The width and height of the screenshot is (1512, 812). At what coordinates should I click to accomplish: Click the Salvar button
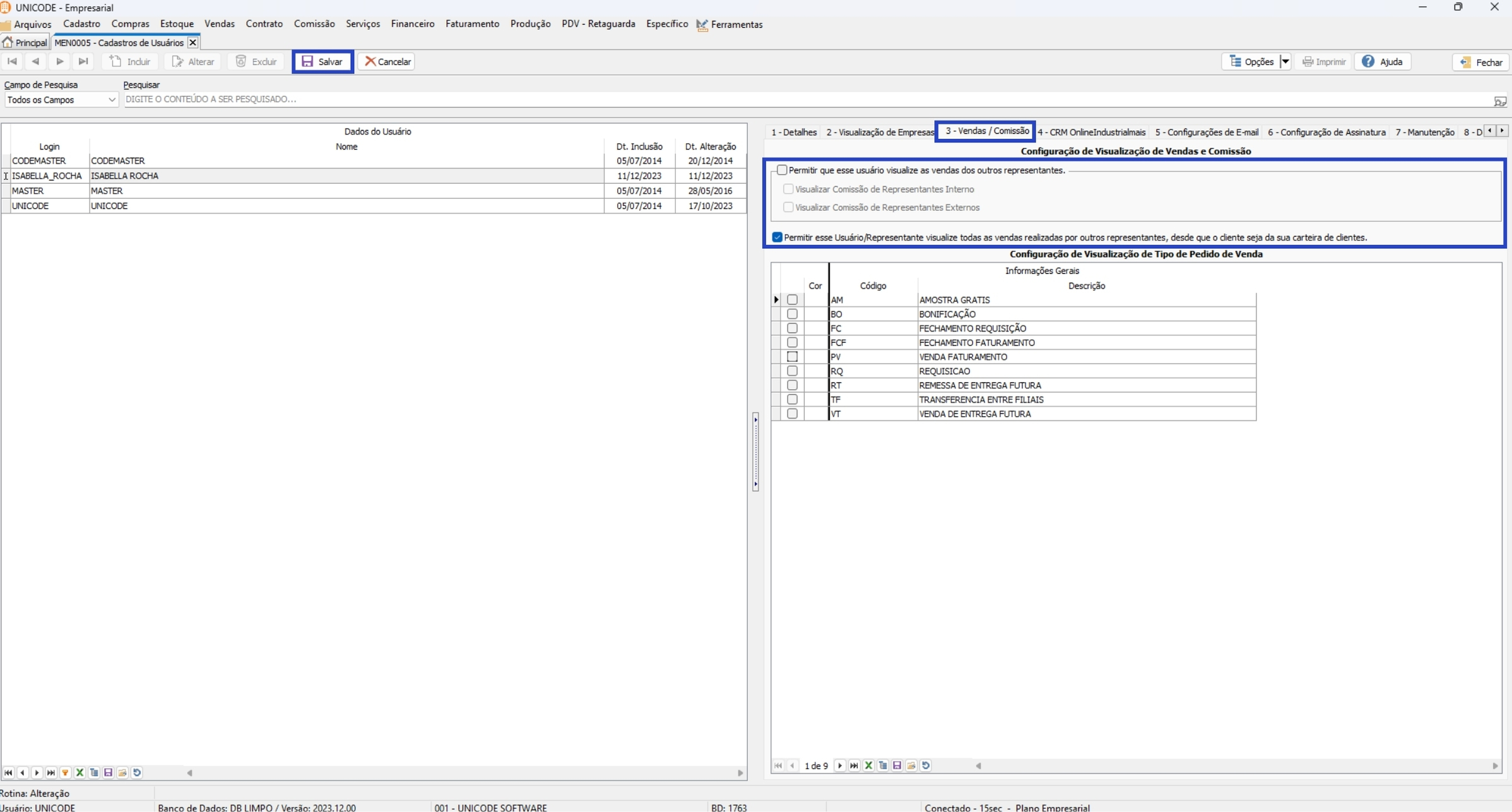point(322,61)
